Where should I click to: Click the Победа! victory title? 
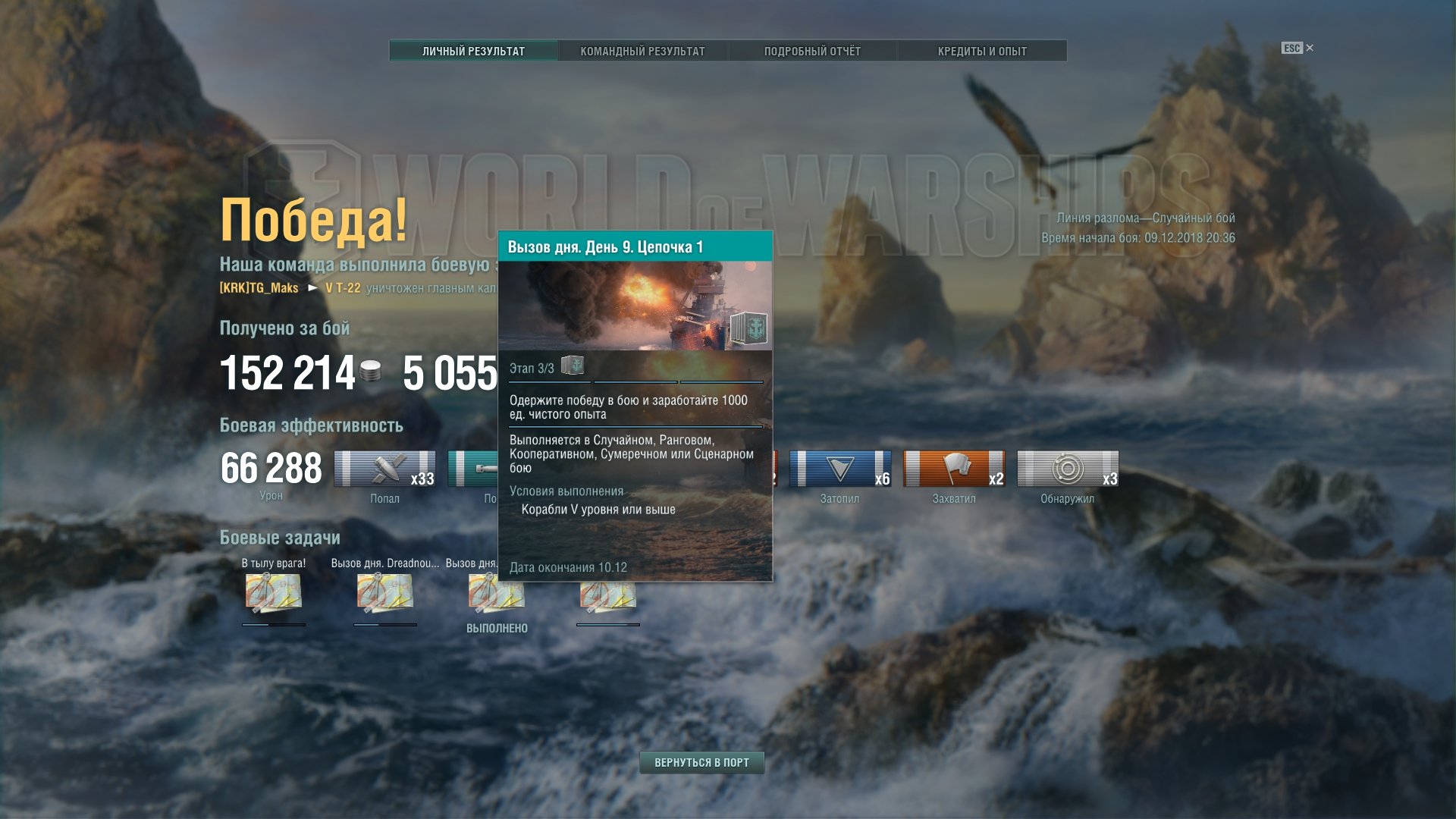point(314,220)
